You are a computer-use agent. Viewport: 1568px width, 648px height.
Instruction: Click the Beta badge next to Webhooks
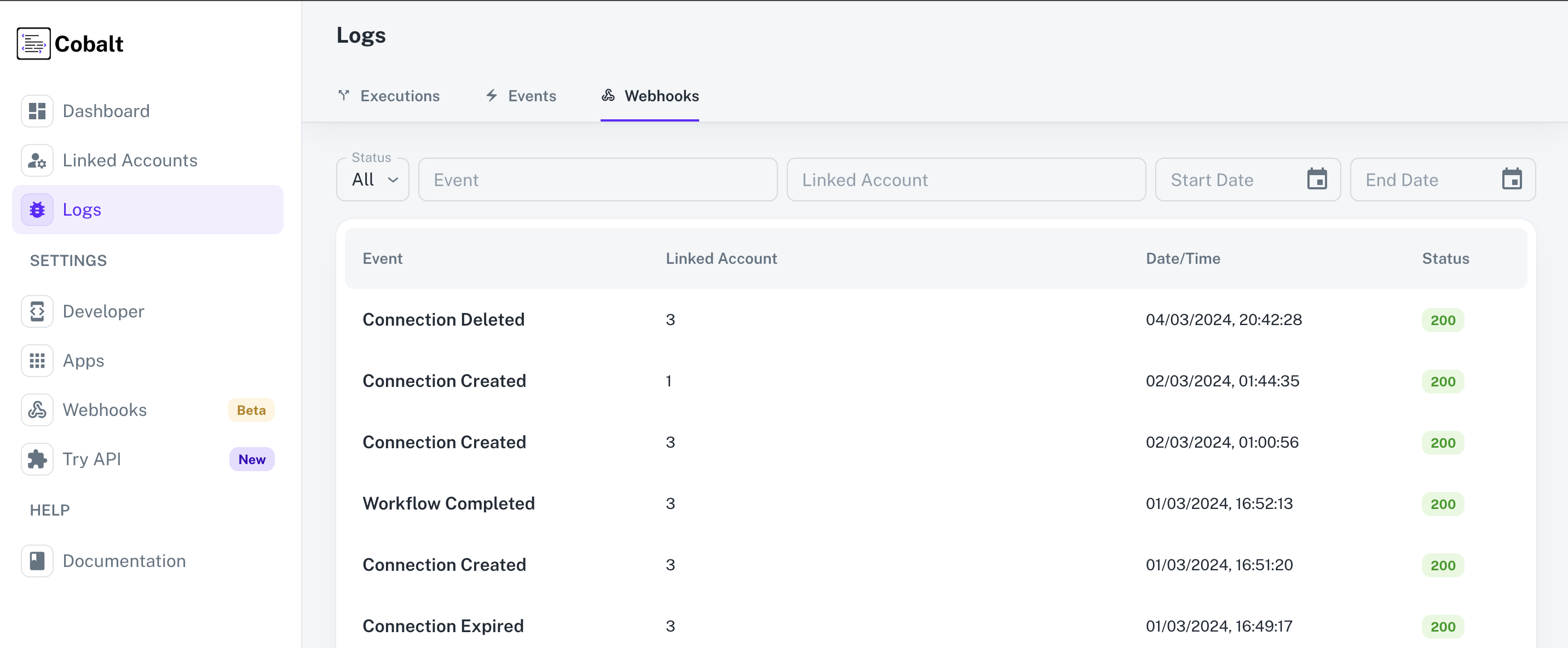pyautogui.click(x=251, y=409)
